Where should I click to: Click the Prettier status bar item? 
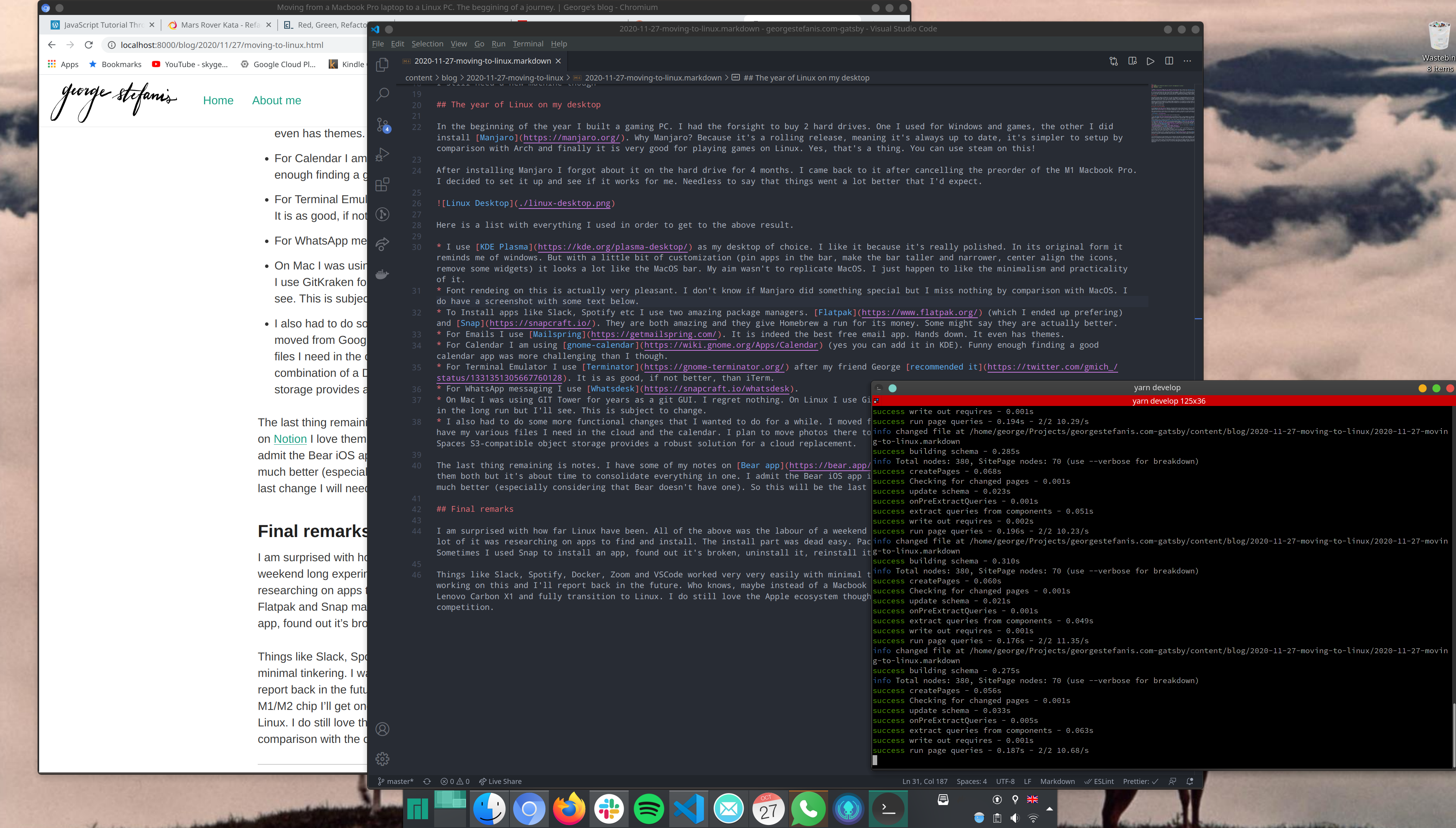(x=1140, y=781)
